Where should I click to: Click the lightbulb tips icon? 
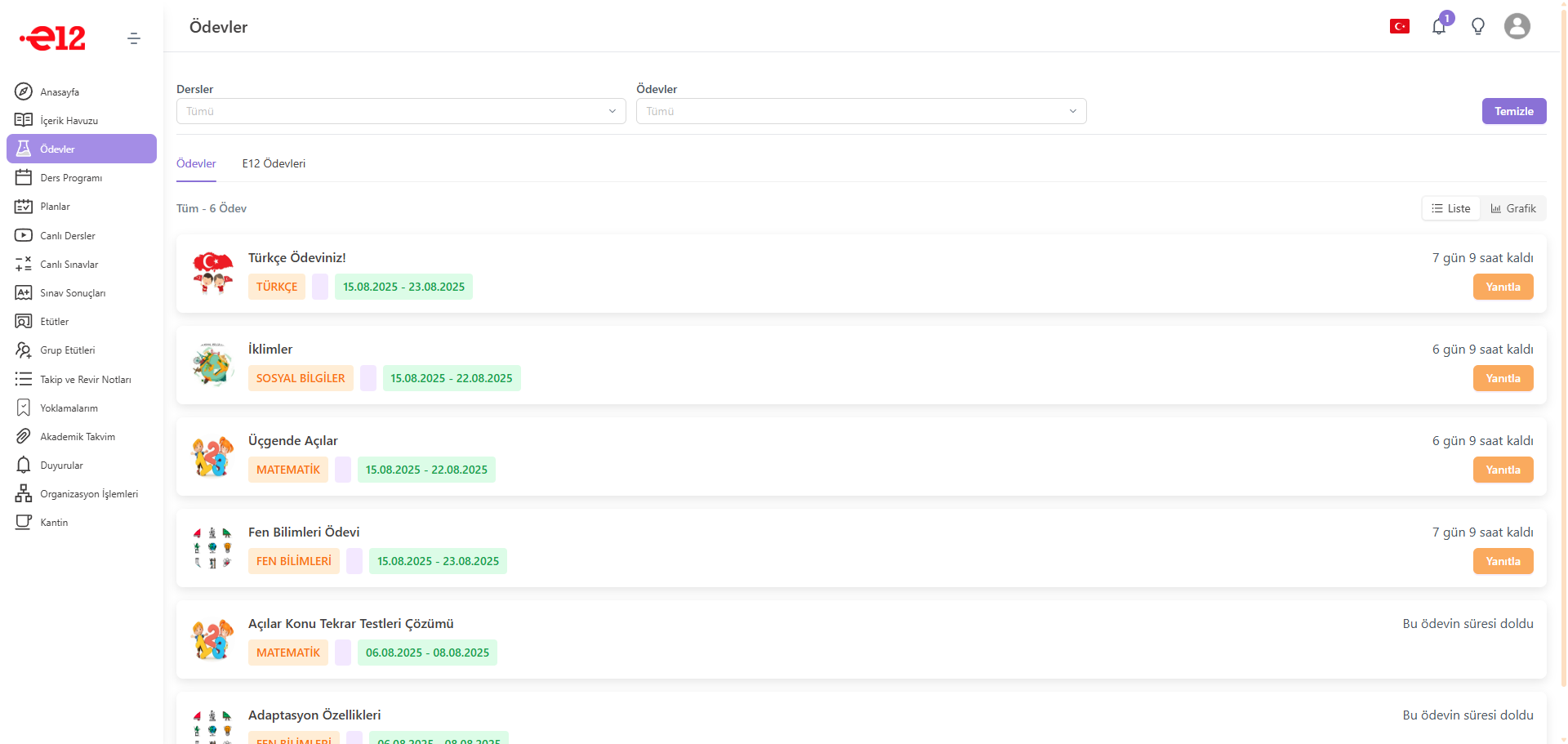(x=1478, y=26)
